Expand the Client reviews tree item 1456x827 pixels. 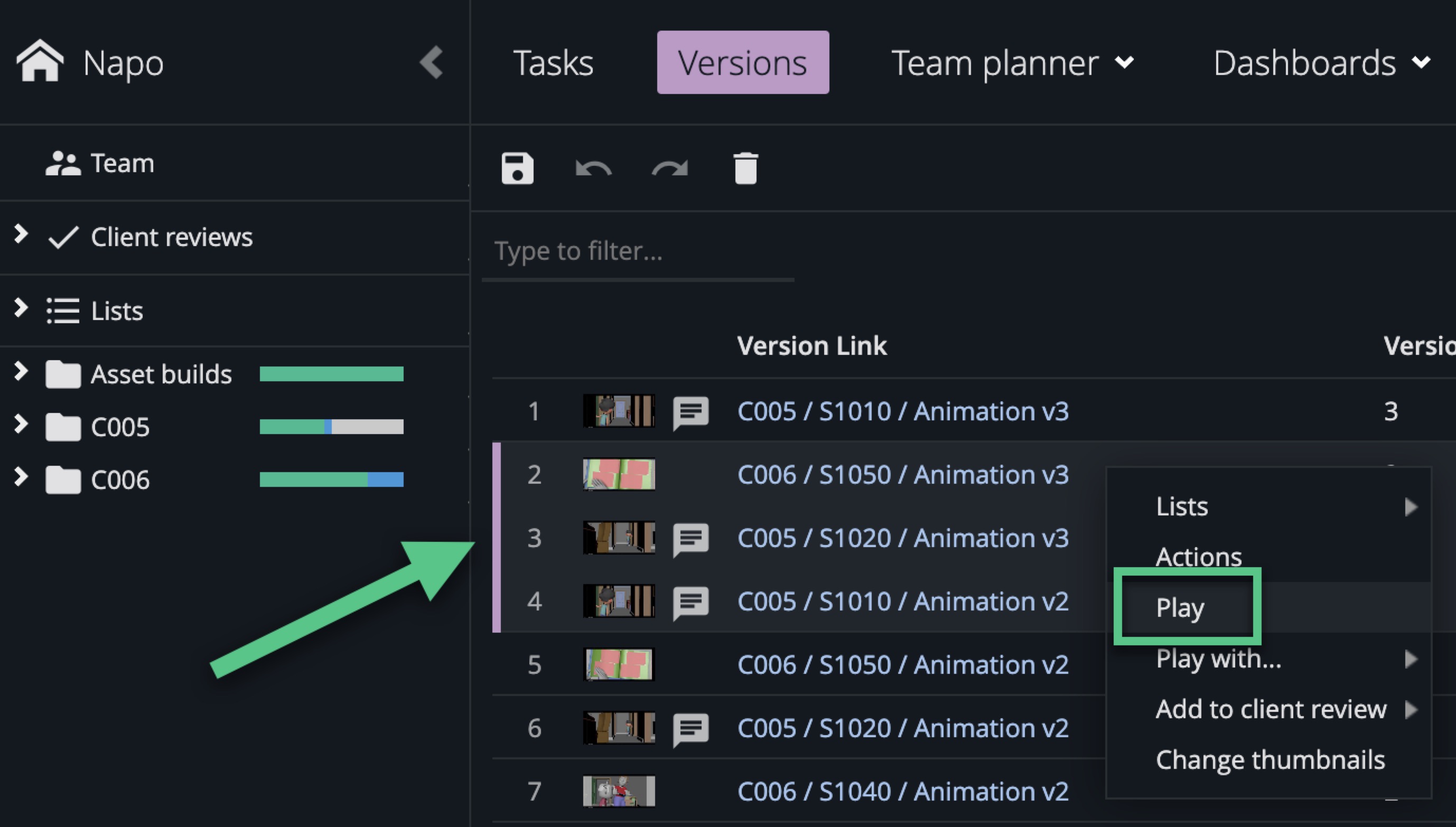click(21, 233)
